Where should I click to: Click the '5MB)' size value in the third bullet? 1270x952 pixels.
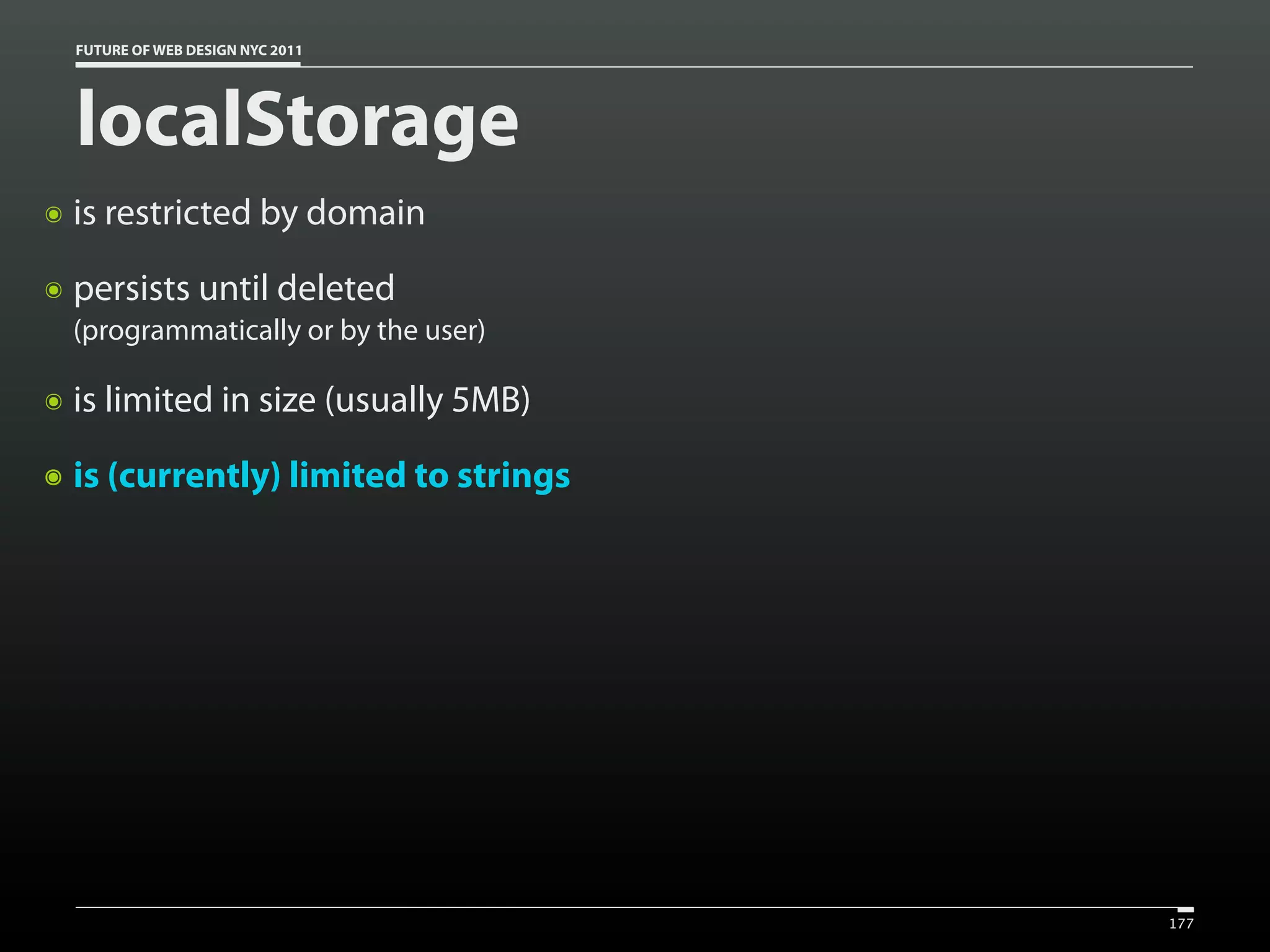(491, 400)
